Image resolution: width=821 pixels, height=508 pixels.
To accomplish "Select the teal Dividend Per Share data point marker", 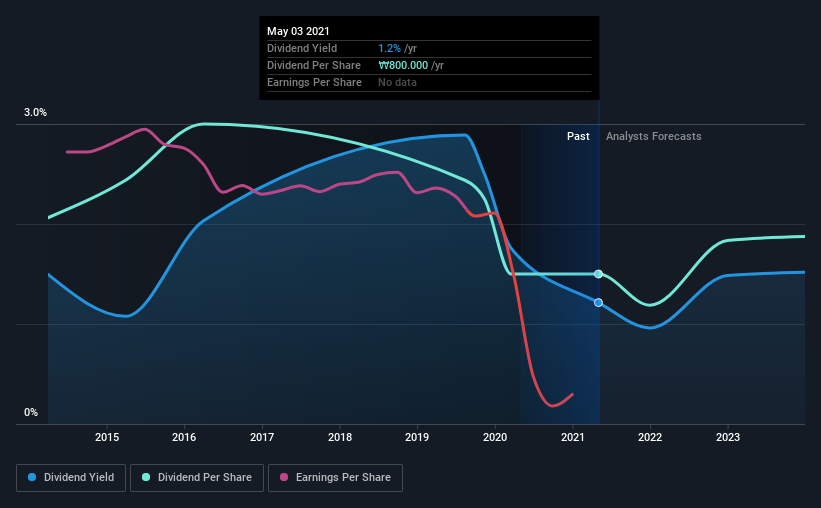I will [x=598, y=274].
